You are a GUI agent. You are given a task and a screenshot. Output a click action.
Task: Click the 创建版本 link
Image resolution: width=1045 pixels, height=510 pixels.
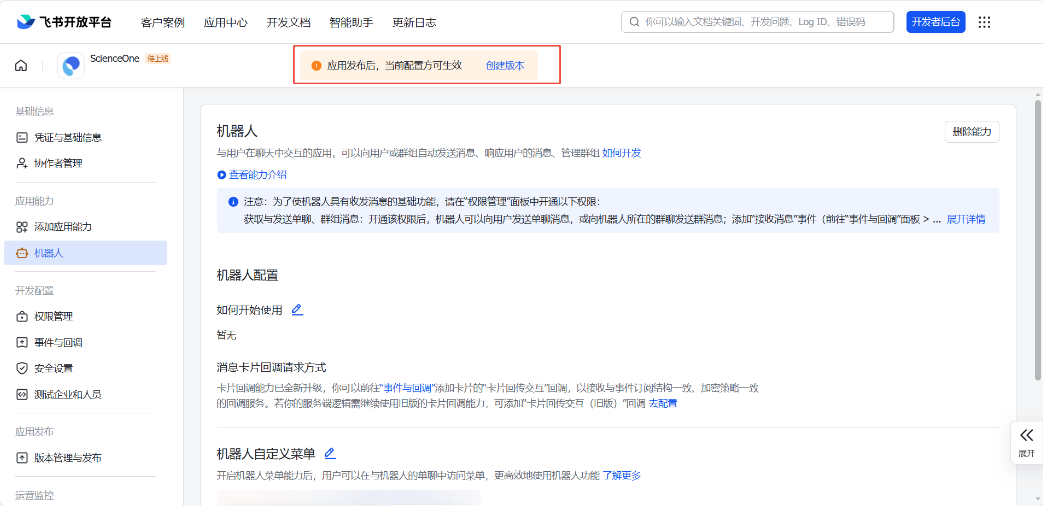click(x=505, y=65)
